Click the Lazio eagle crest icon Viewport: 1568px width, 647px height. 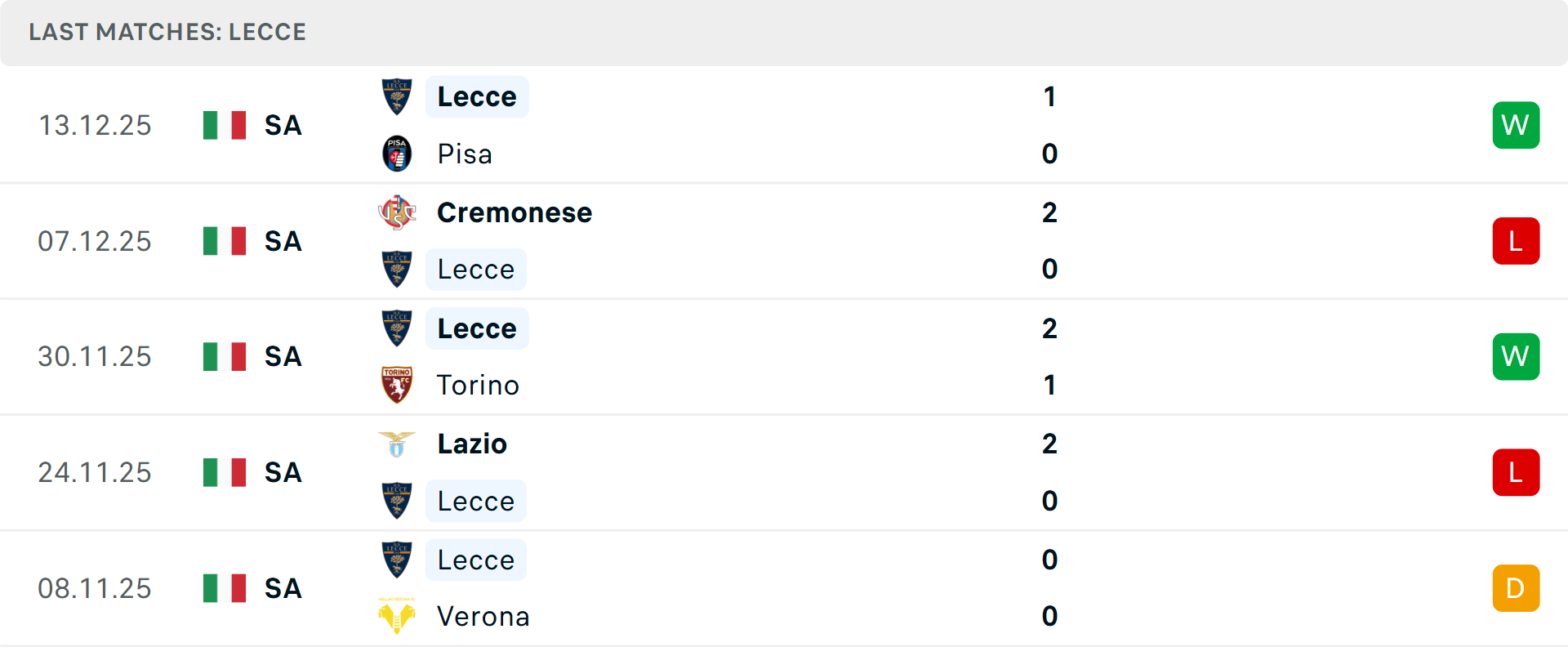click(397, 444)
